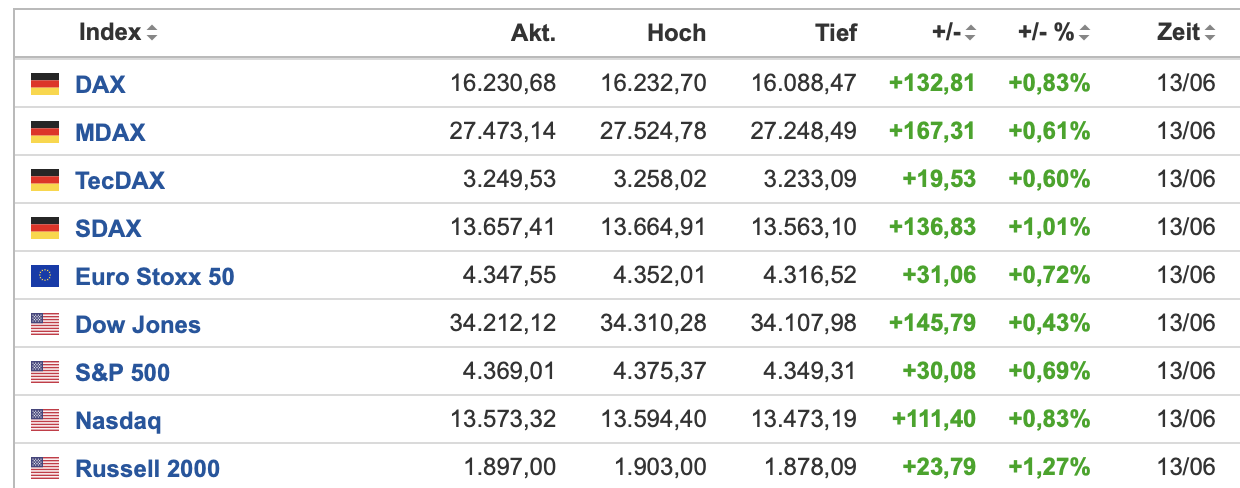Click the Akt. column header
1240x488 pixels.
pos(533,33)
